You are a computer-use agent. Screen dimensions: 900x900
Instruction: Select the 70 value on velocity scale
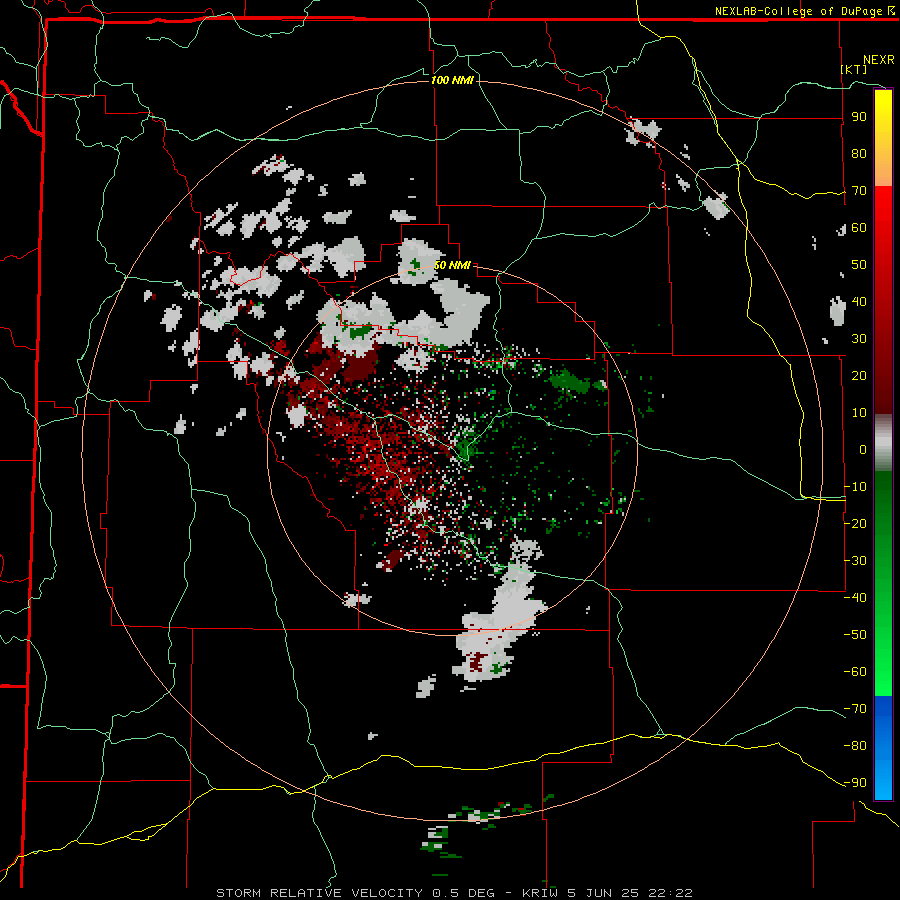click(x=859, y=191)
